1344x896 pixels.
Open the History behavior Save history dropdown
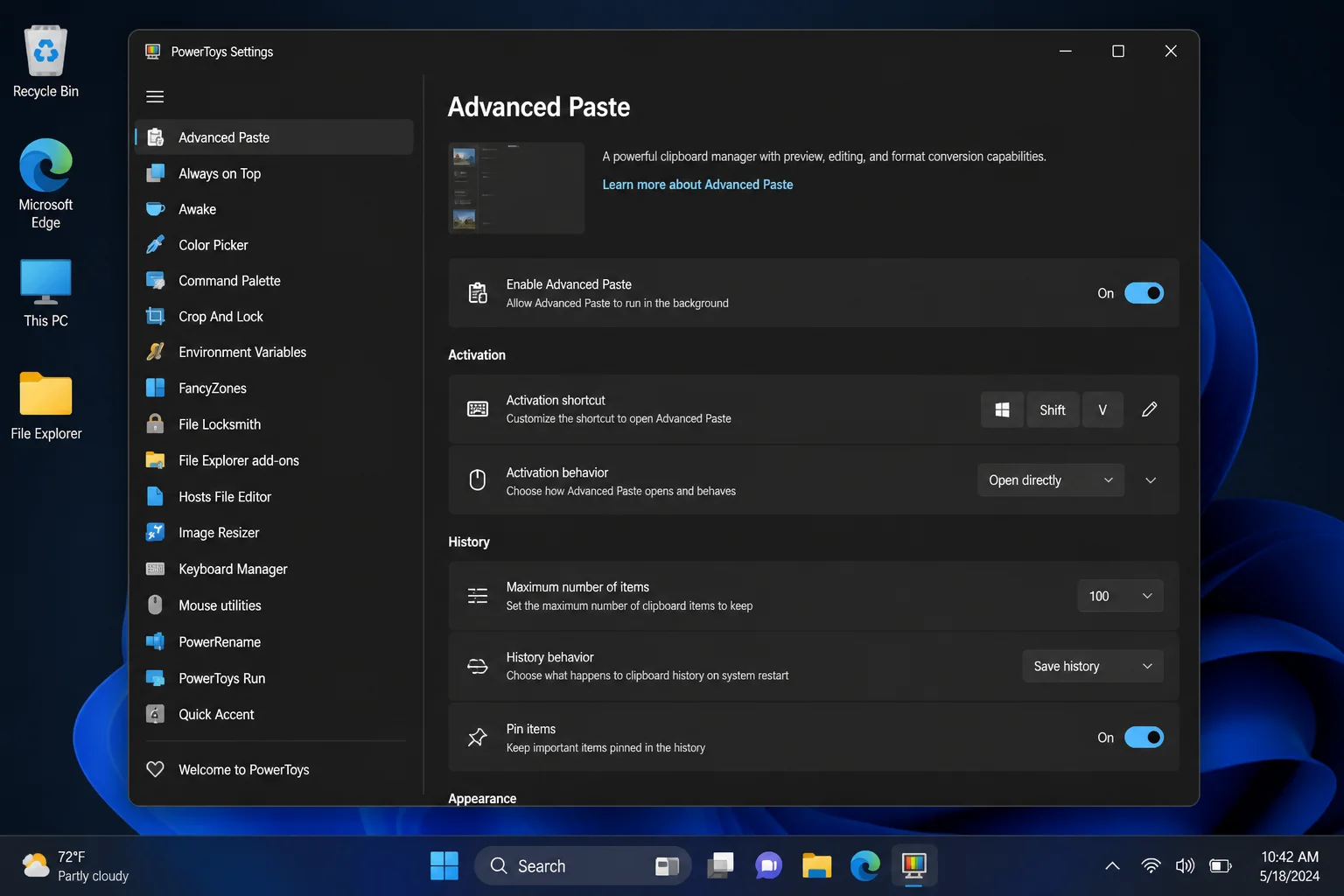coord(1093,667)
